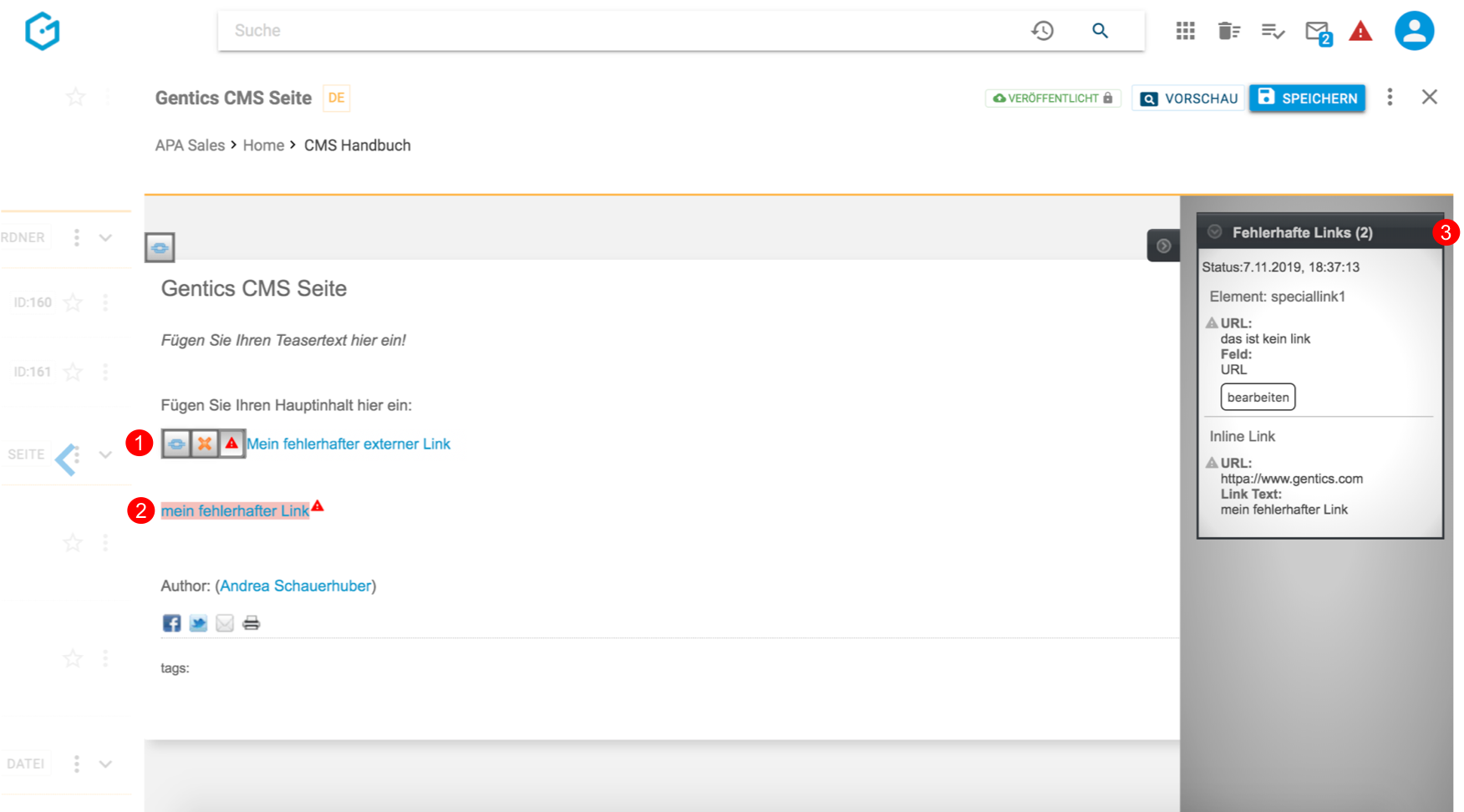Image resolution: width=1464 pixels, height=812 pixels.
Task: Open the page three-dots options menu
Action: [1390, 98]
